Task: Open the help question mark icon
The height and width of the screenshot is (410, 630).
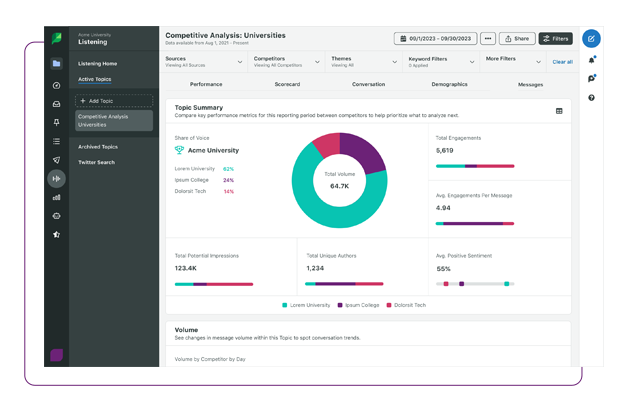Action: tap(592, 98)
